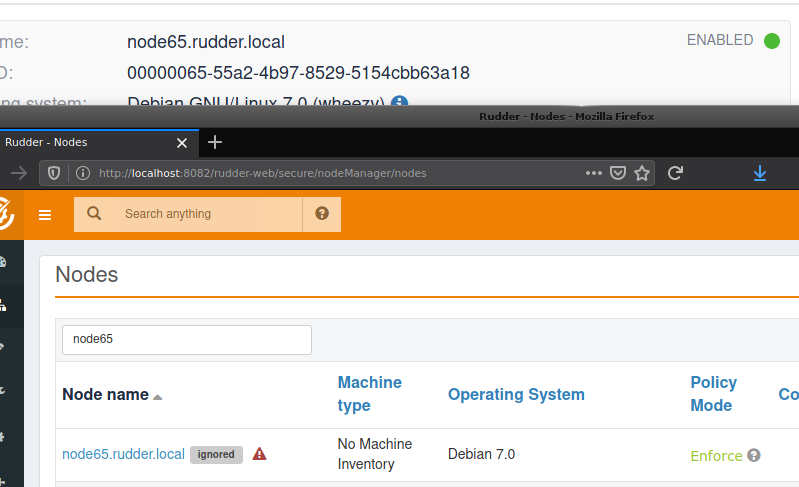Toggle the Rudder hamburger sidebar menu

pos(45,215)
